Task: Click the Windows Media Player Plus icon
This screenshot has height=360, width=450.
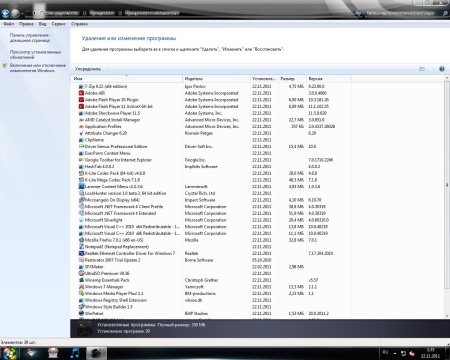Action: [x=81, y=293]
